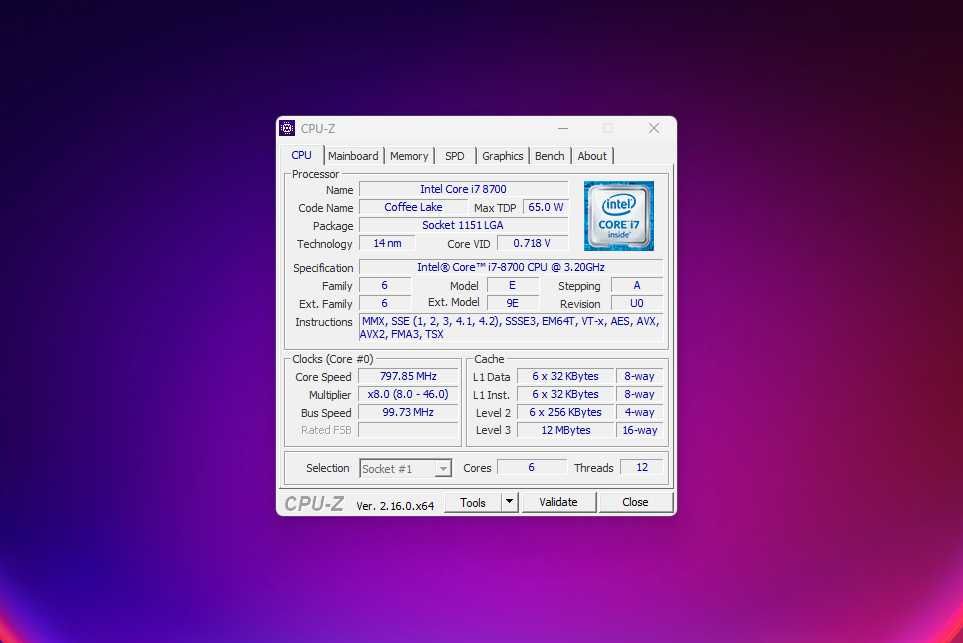This screenshot has height=643, width=963.
Task: Click the 'Ver. 2.16.0.x64' version text
Action: click(x=395, y=505)
